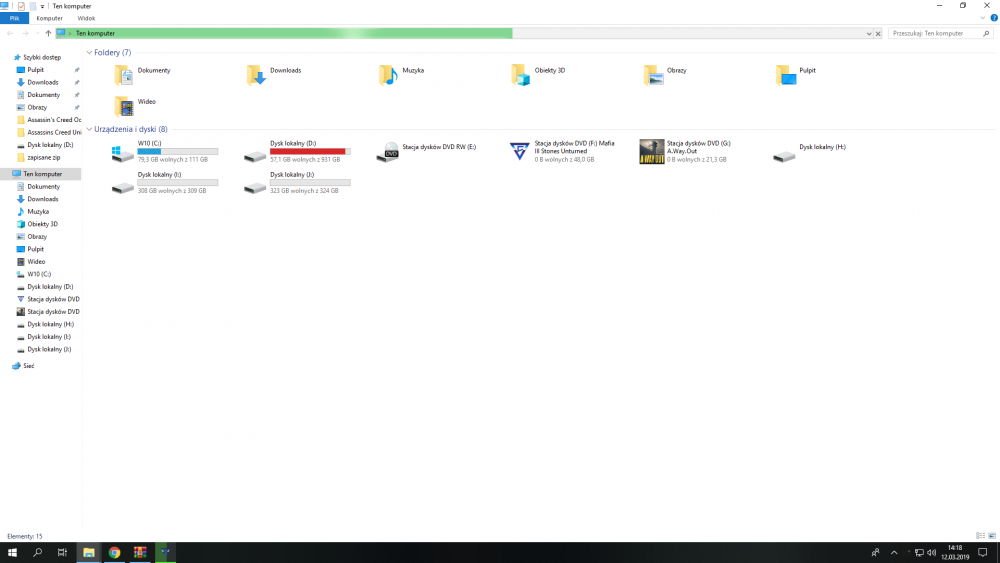Image resolution: width=1000 pixels, height=563 pixels.
Task: Open the Komputer ribbon tab
Action: (49, 18)
